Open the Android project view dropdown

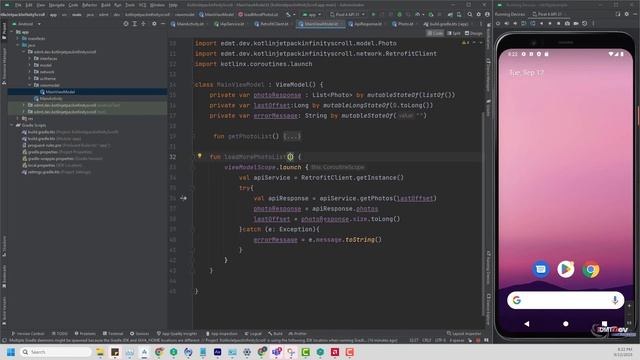click(27, 24)
